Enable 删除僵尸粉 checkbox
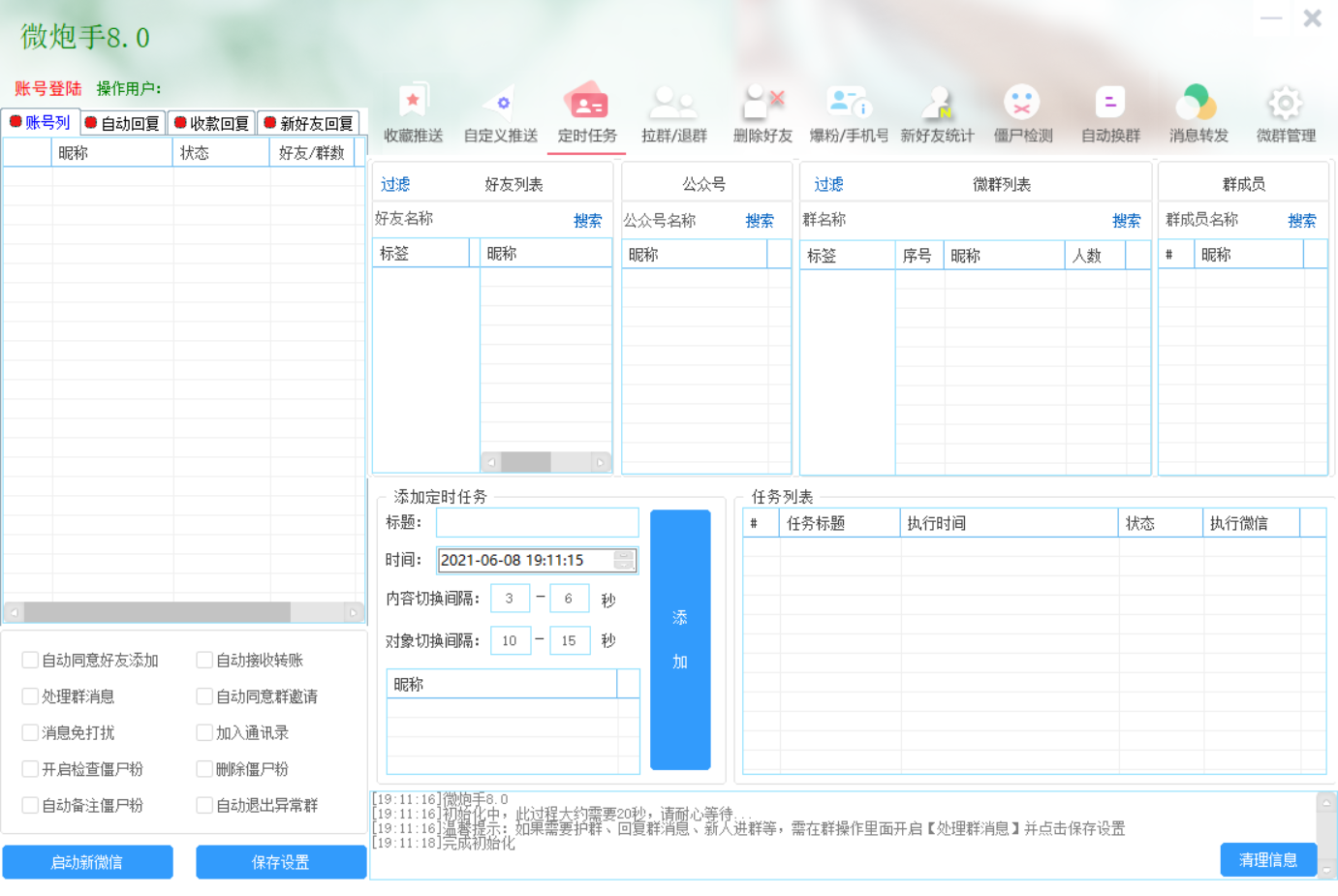The image size is (1338, 896). [204, 769]
